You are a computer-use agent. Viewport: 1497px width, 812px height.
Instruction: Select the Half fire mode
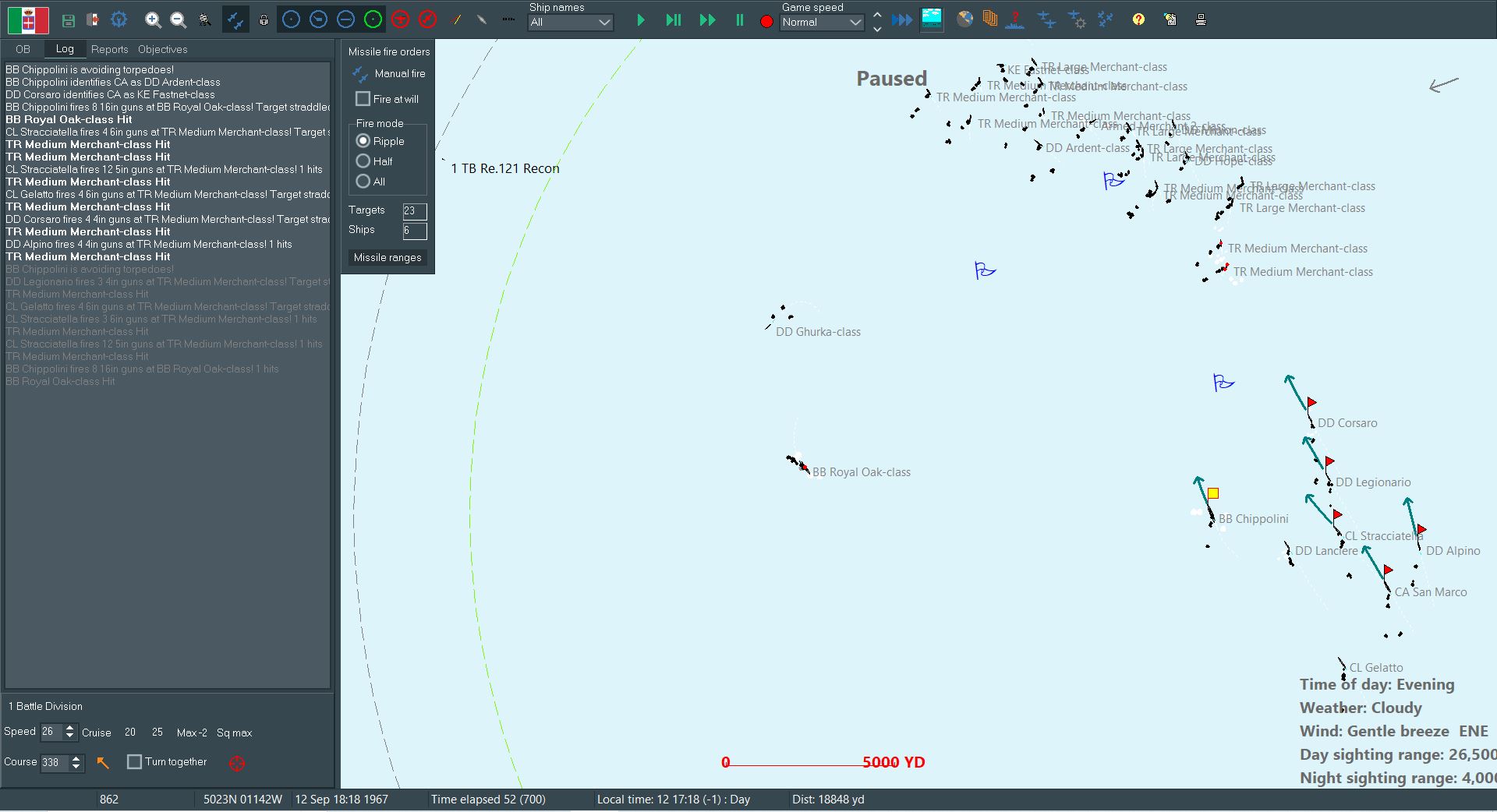pyautogui.click(x=363, y=161)
